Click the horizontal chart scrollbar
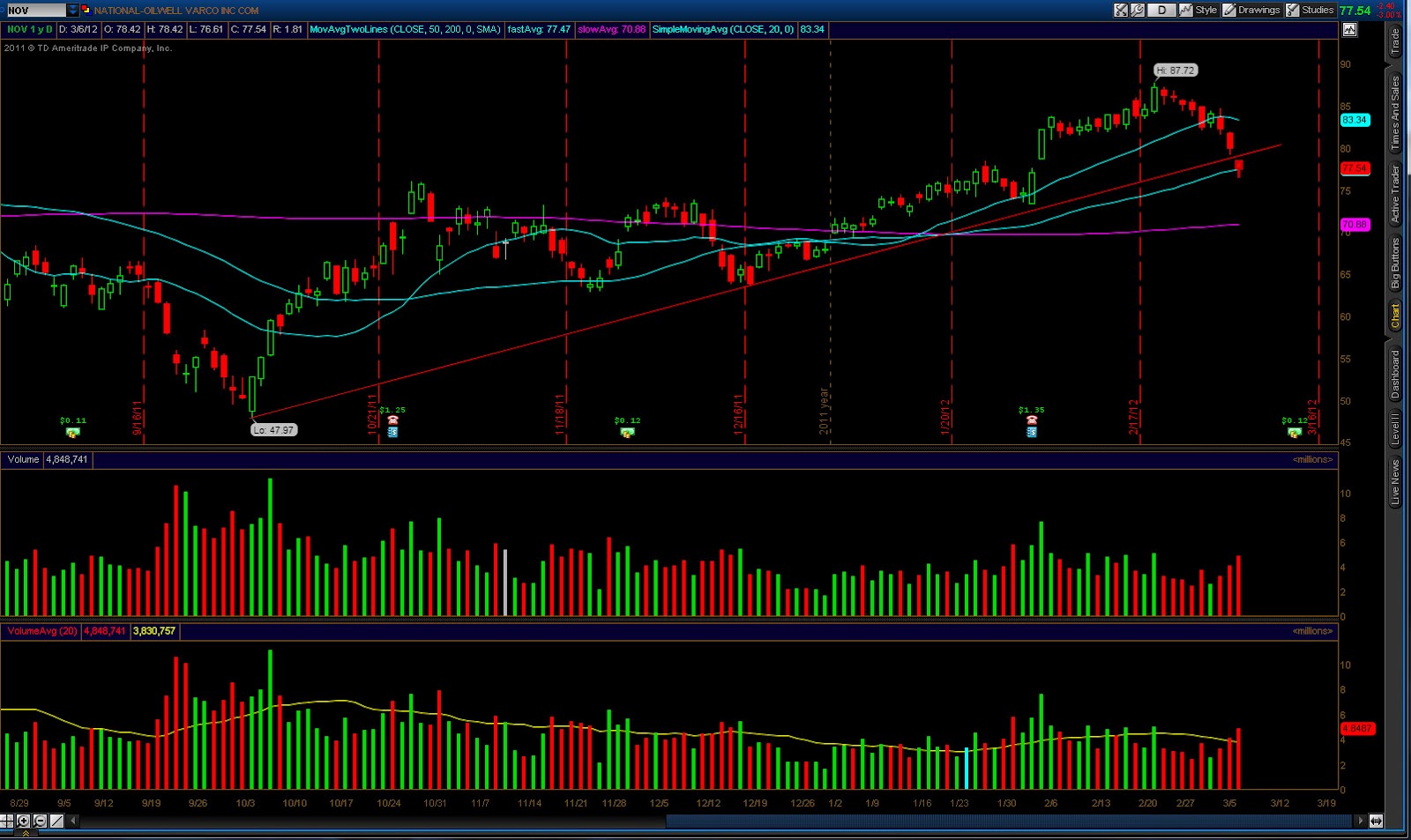 click(1010, 821)
